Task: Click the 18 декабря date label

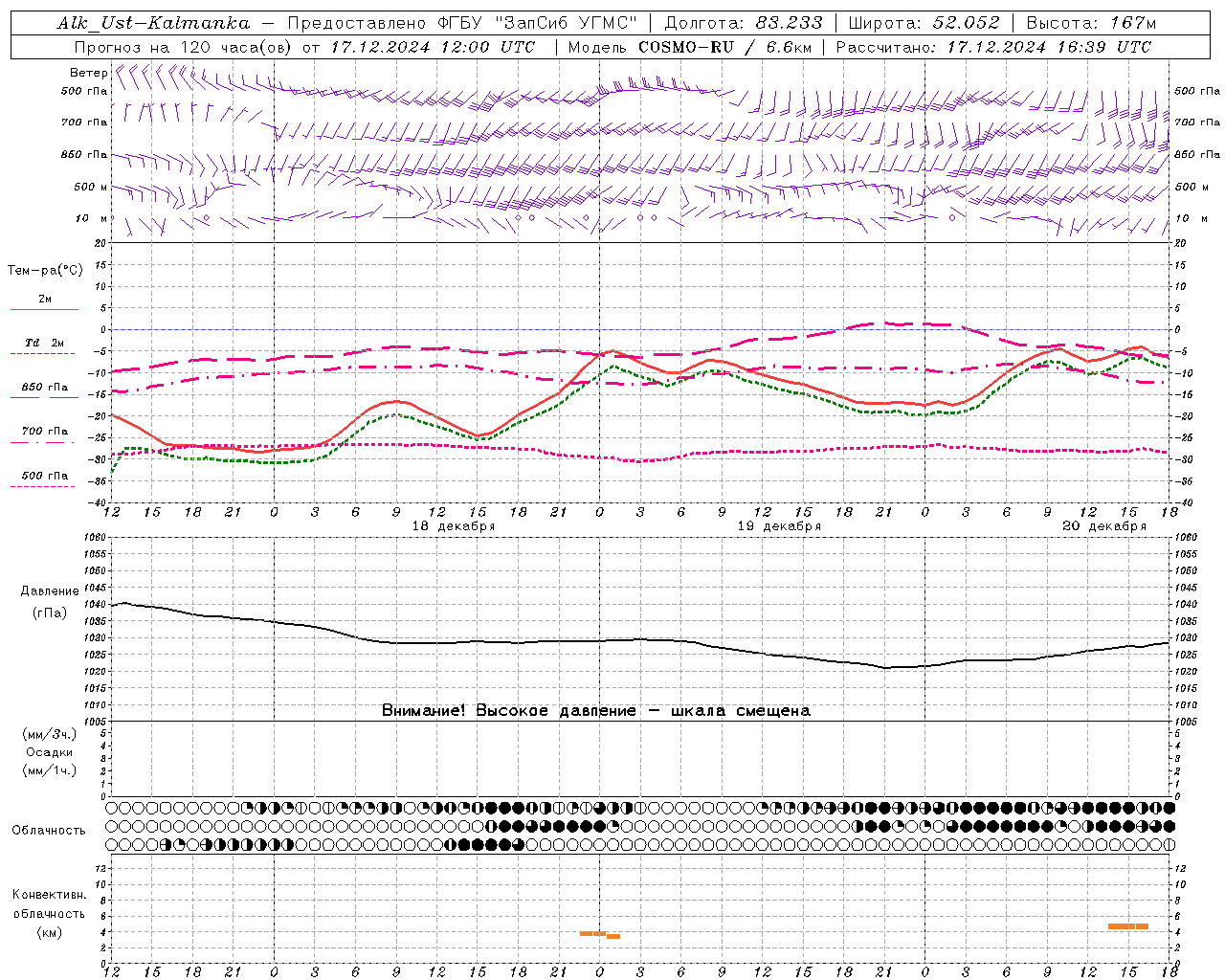Action: (453, 526)
